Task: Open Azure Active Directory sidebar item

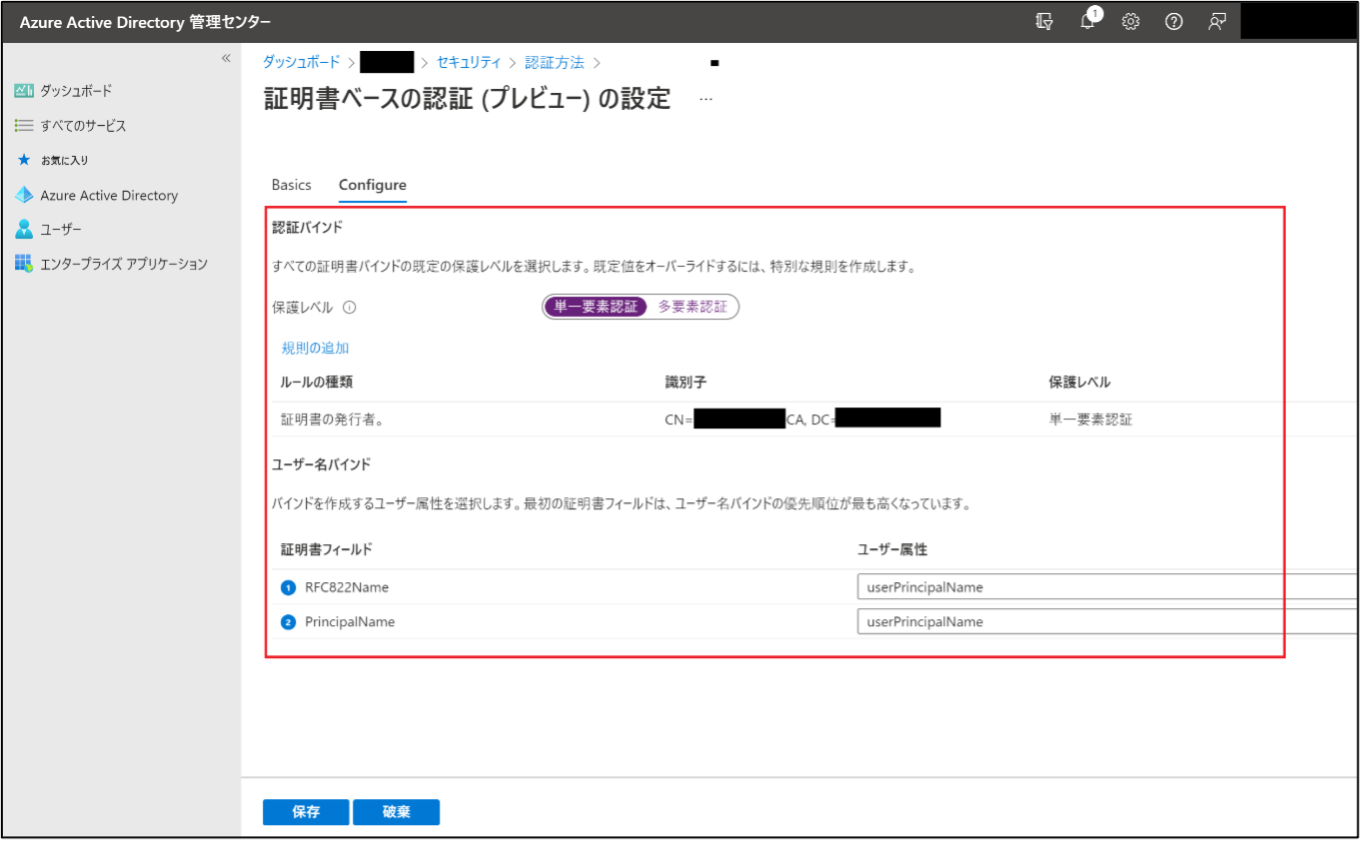Action: [x=109, y=195]
